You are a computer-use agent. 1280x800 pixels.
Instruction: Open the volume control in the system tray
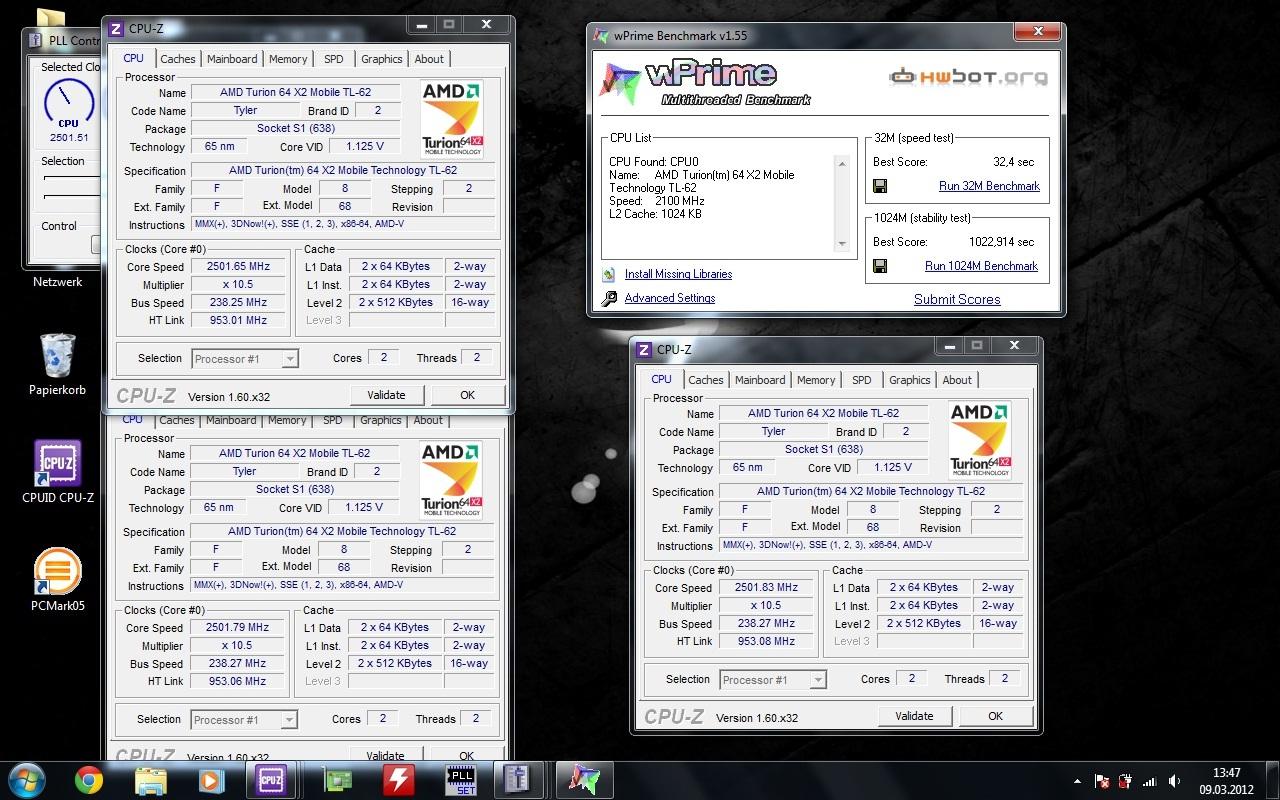pyautogui.click(x=1175, y=781)
